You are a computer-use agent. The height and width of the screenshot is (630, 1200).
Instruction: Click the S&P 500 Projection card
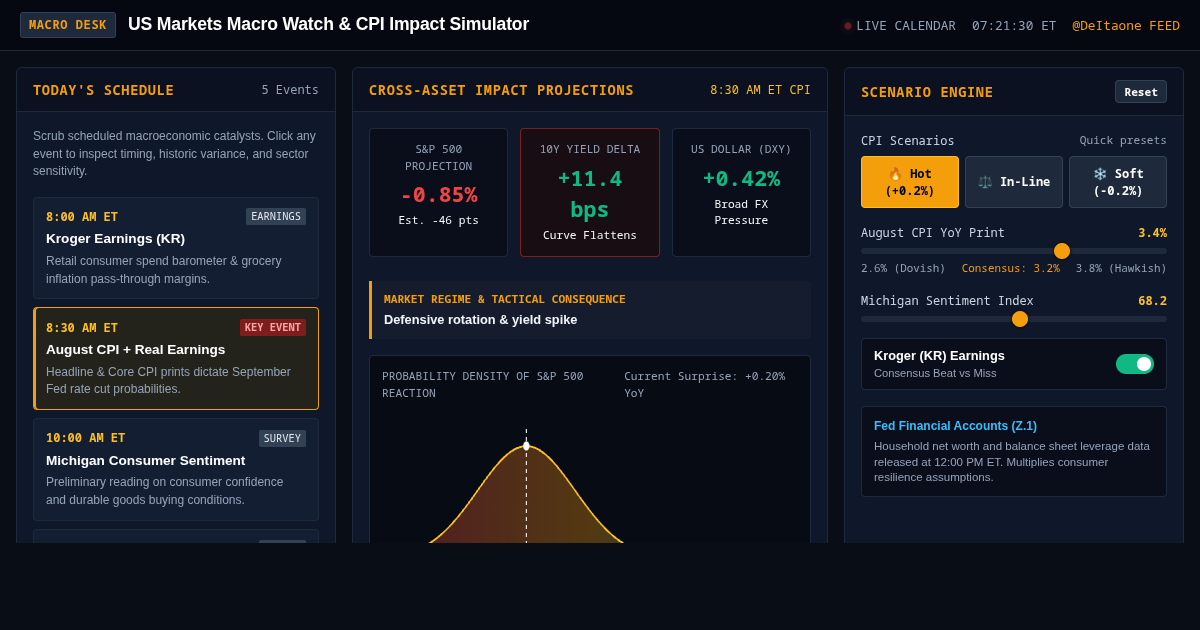tap(438, 192)
